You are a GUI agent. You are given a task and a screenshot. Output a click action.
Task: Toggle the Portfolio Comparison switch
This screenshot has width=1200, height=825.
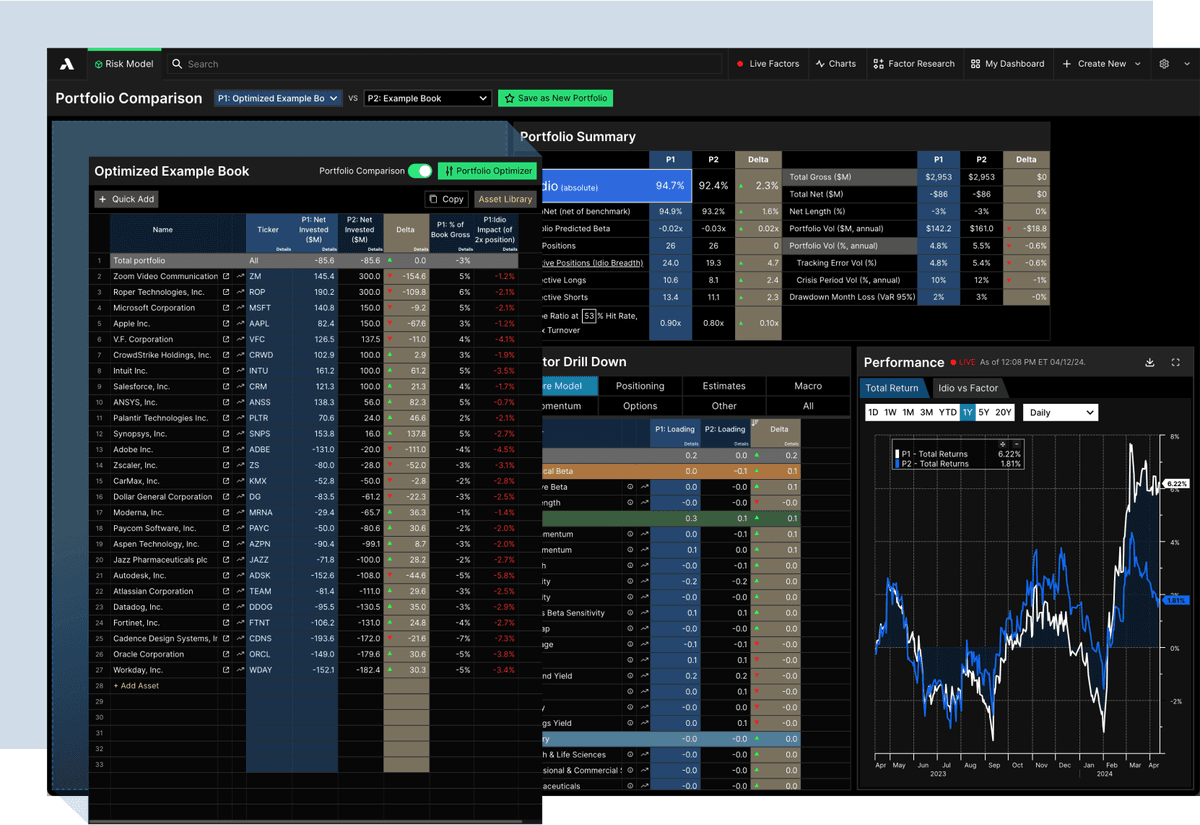pyautogui.click(x=420, y=171)
